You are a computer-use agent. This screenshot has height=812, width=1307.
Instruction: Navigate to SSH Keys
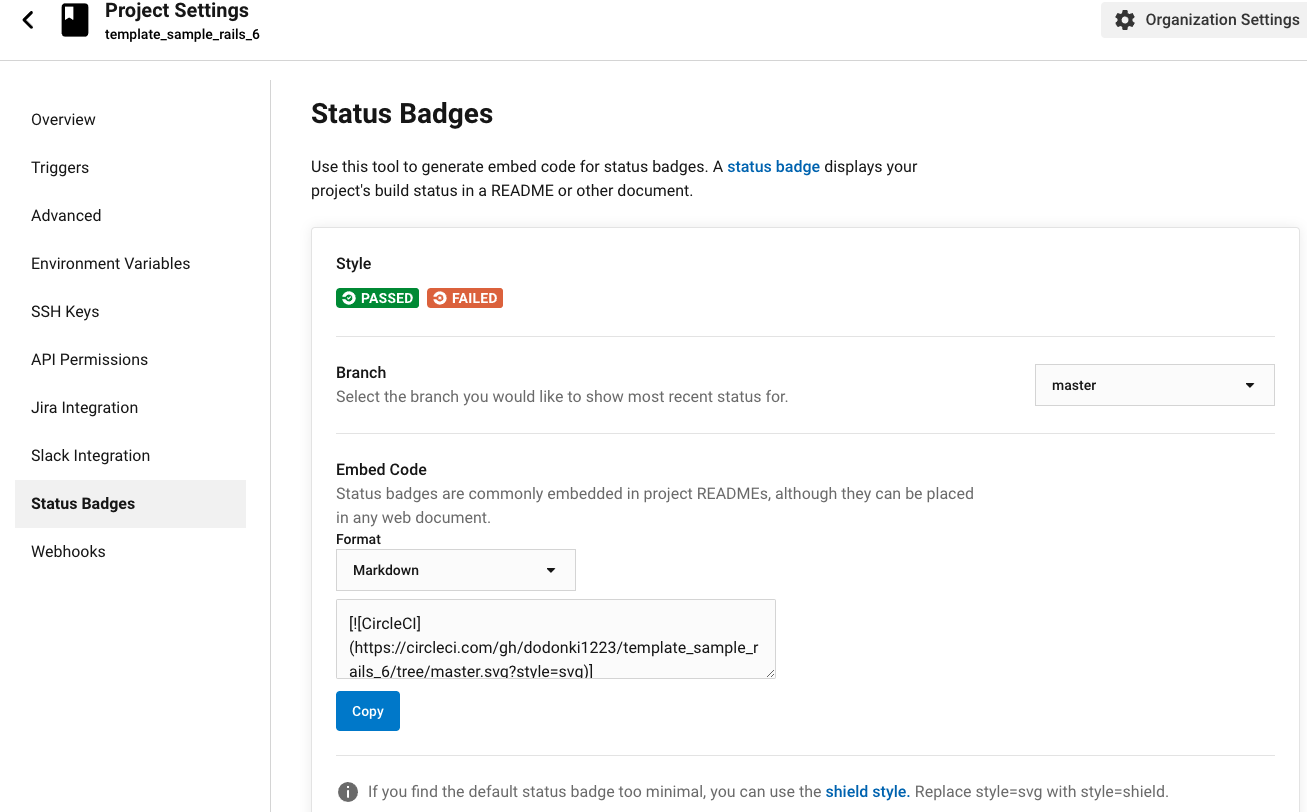click(x=65, y=312)
